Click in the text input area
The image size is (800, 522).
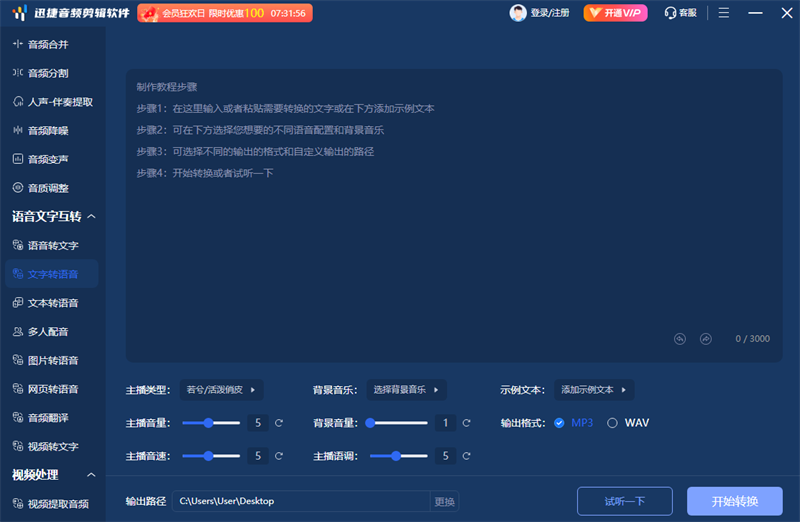pyautogui.click(x=454, y=215)
